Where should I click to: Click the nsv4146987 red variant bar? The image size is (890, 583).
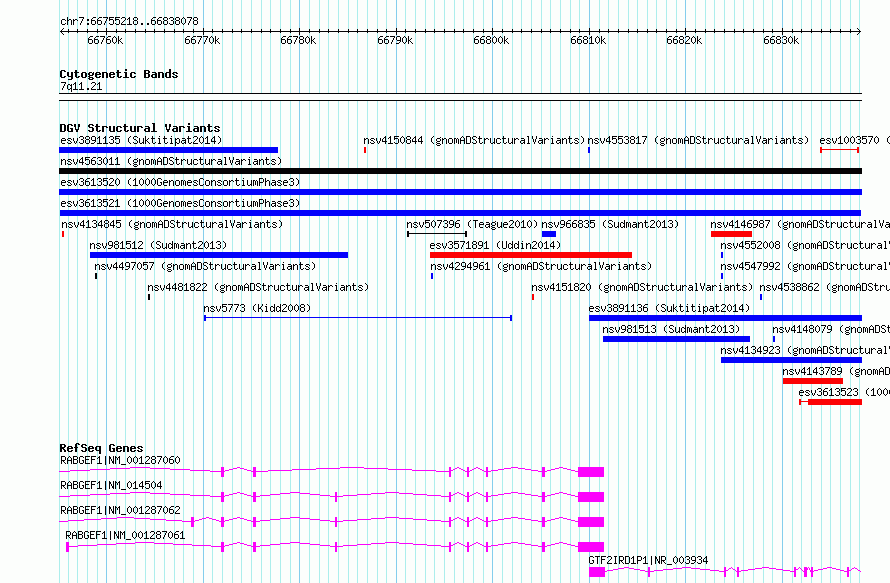pos(731,234)
